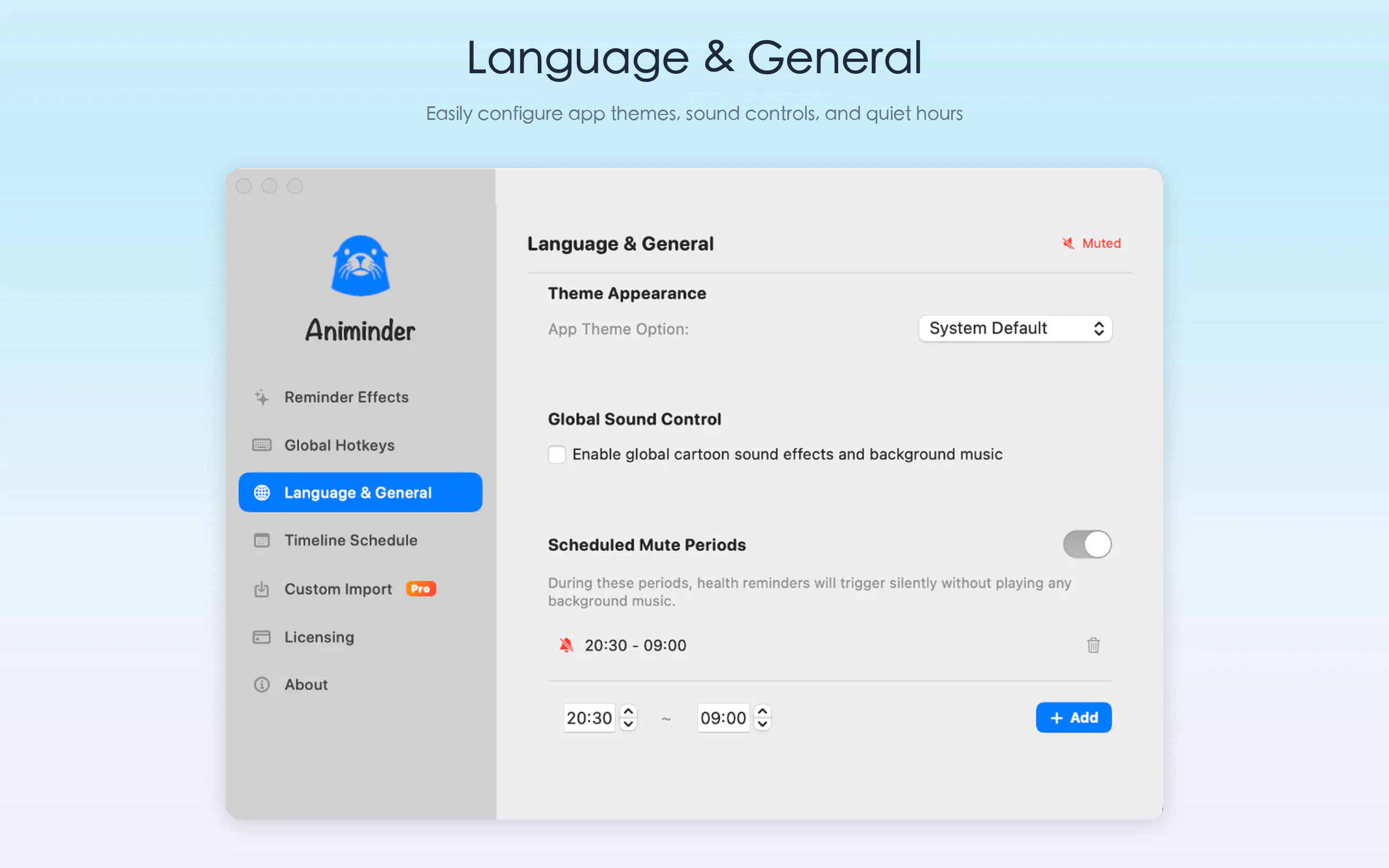The image size is (1389, 868).
Task: Click the Theme Appearance heading
Action: pyautogui.click(x=627, y=293)
